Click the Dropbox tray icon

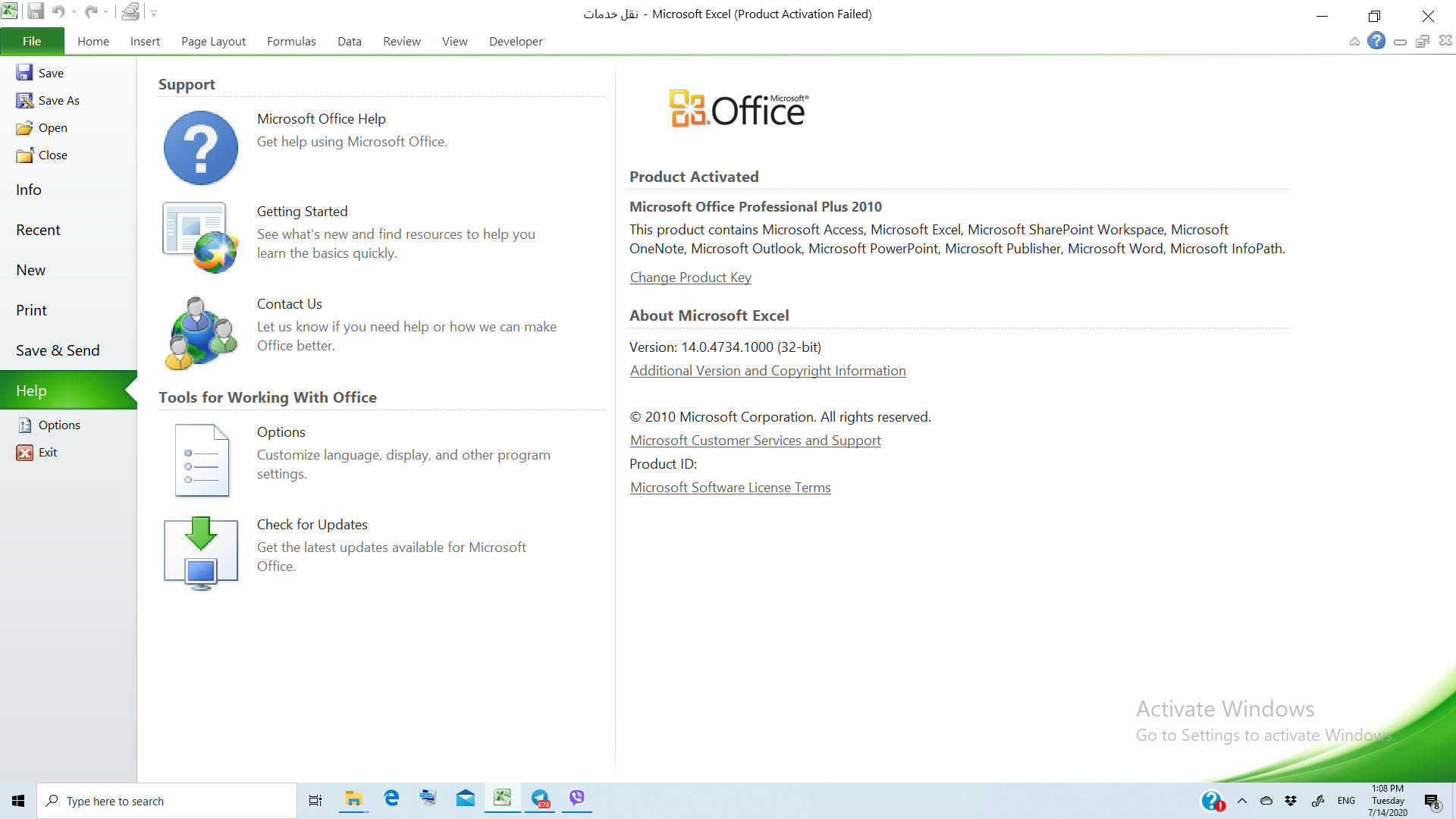tap(1291, 801)
